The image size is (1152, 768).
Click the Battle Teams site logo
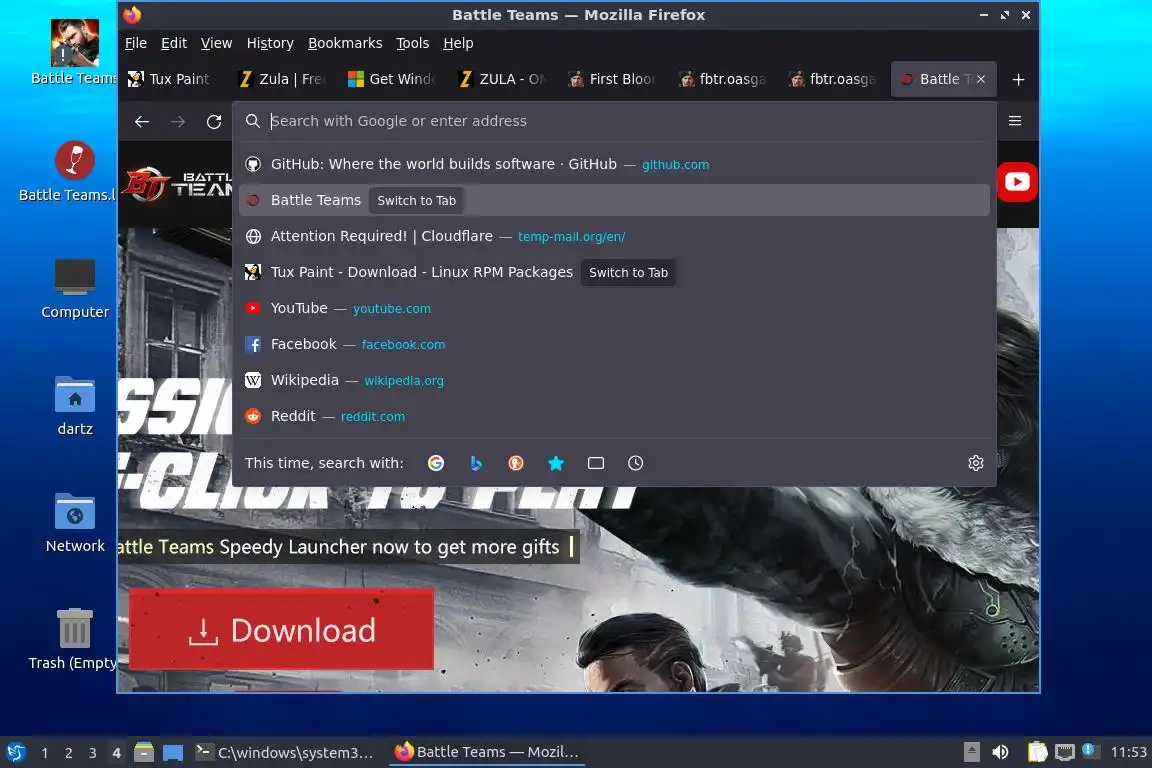179,184
